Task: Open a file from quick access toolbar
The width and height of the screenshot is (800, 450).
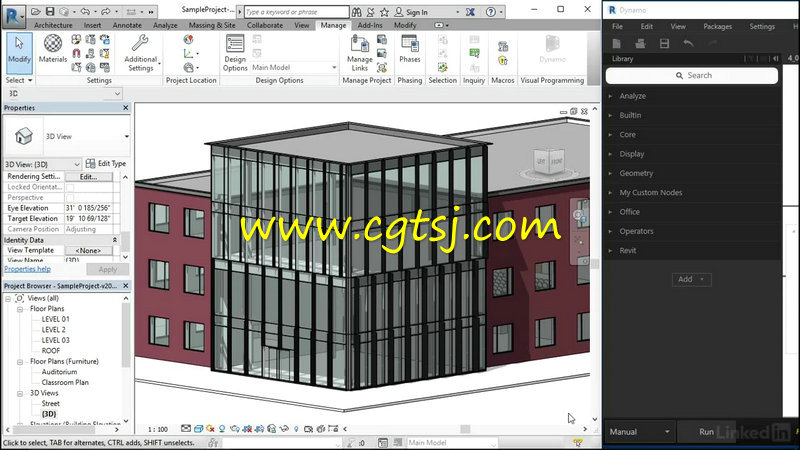Action: pos(36,12)
